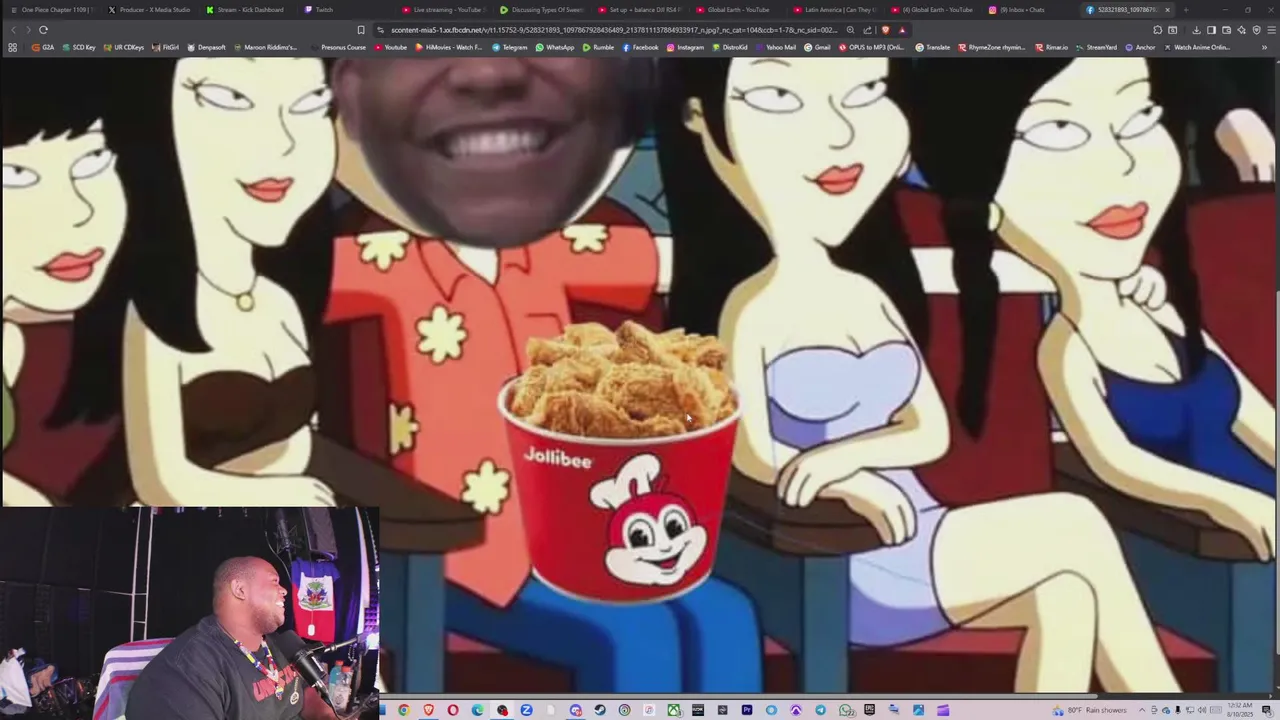Open the HiMovies bookmark

[448, 47]
